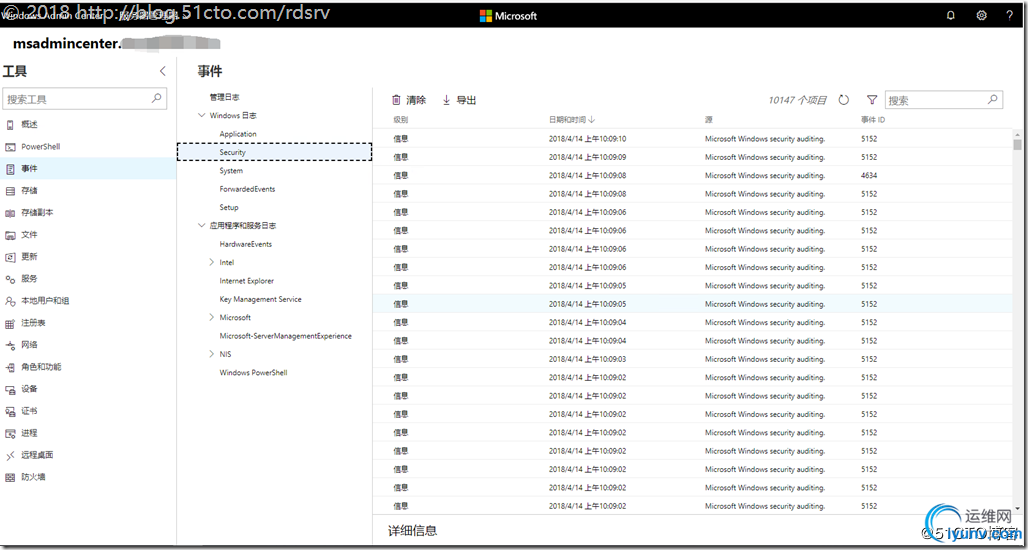
Task: Open the 远程桌面 remote desktop tool
Action: tap(37, 455)
